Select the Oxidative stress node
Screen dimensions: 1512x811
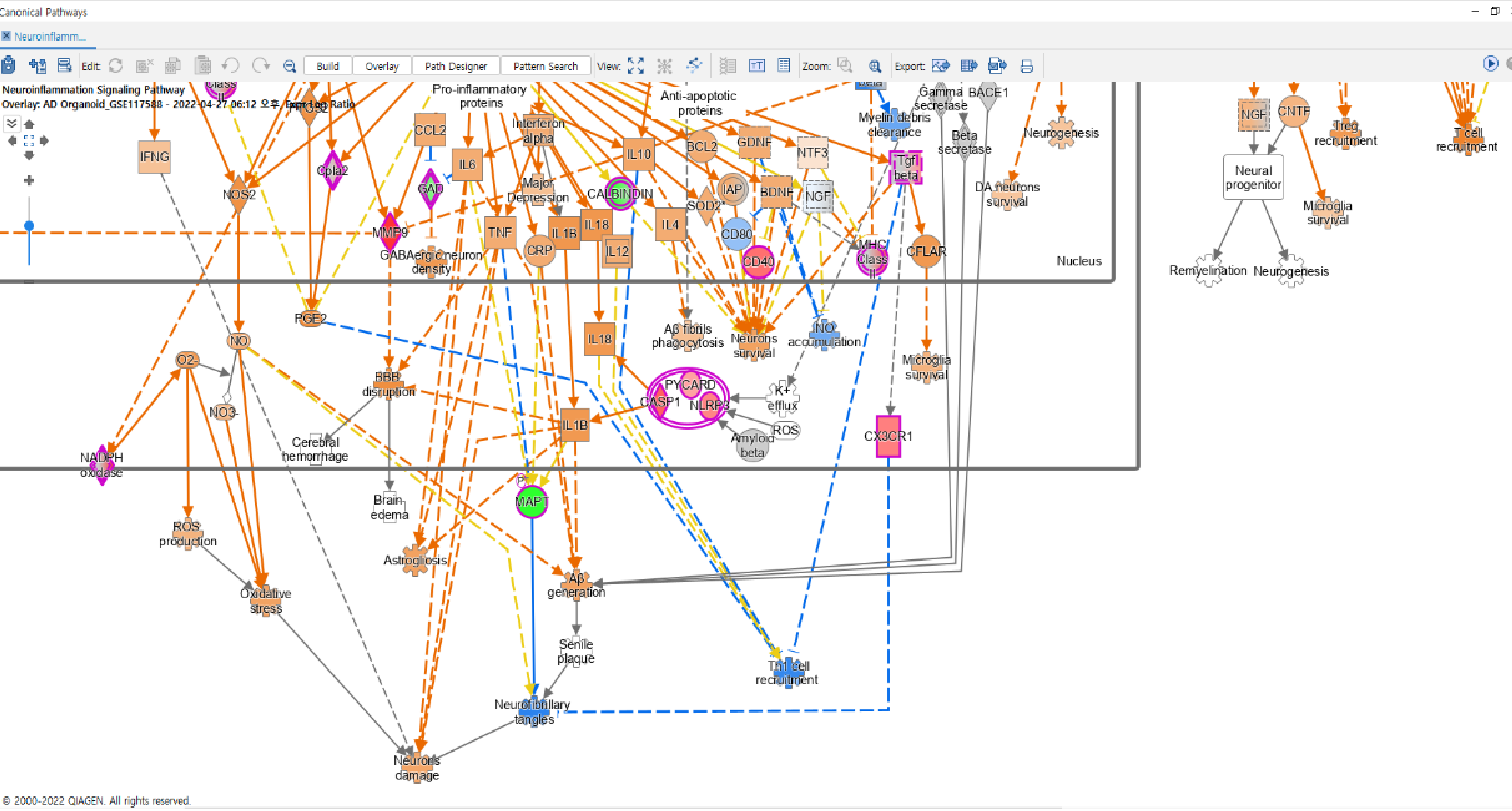tap(266, 601)
